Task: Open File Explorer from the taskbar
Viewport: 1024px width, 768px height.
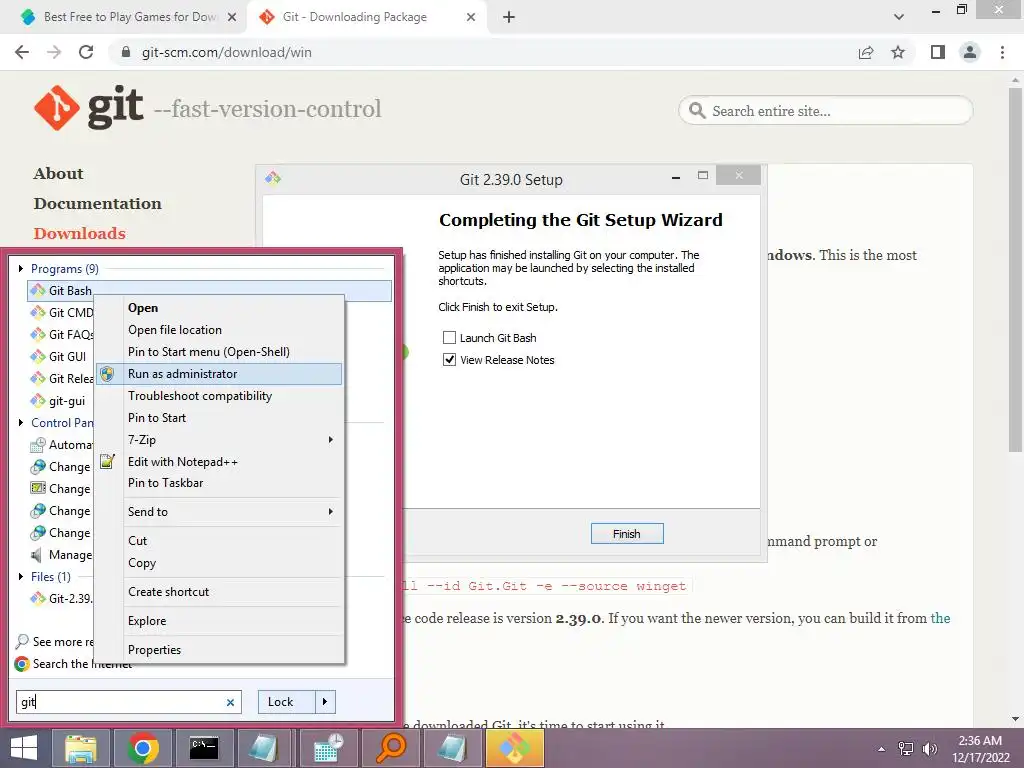Action: [x=80, y=748]
